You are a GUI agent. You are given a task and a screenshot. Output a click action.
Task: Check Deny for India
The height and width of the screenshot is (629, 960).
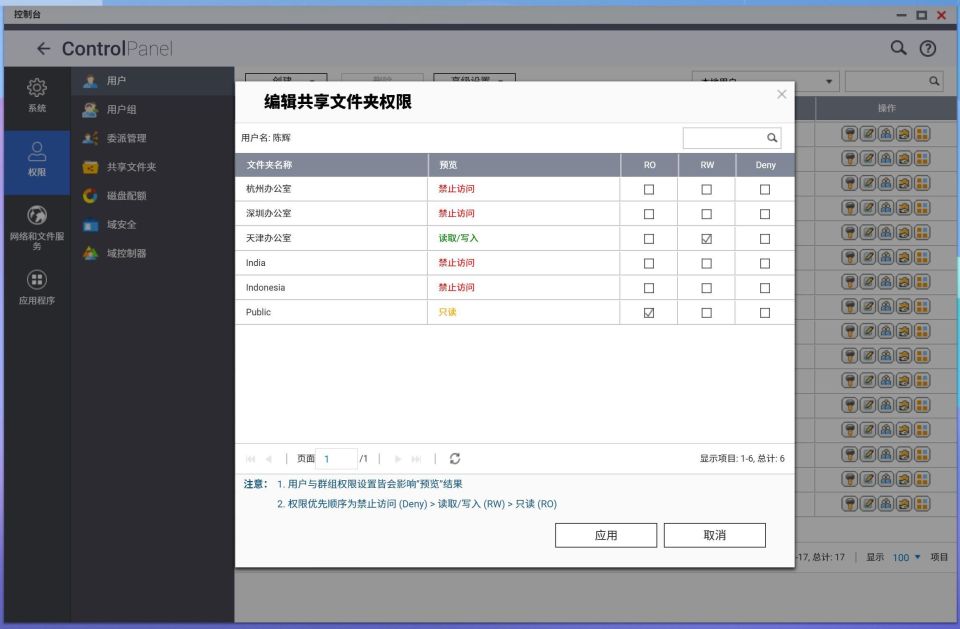(x=765, y=263)
